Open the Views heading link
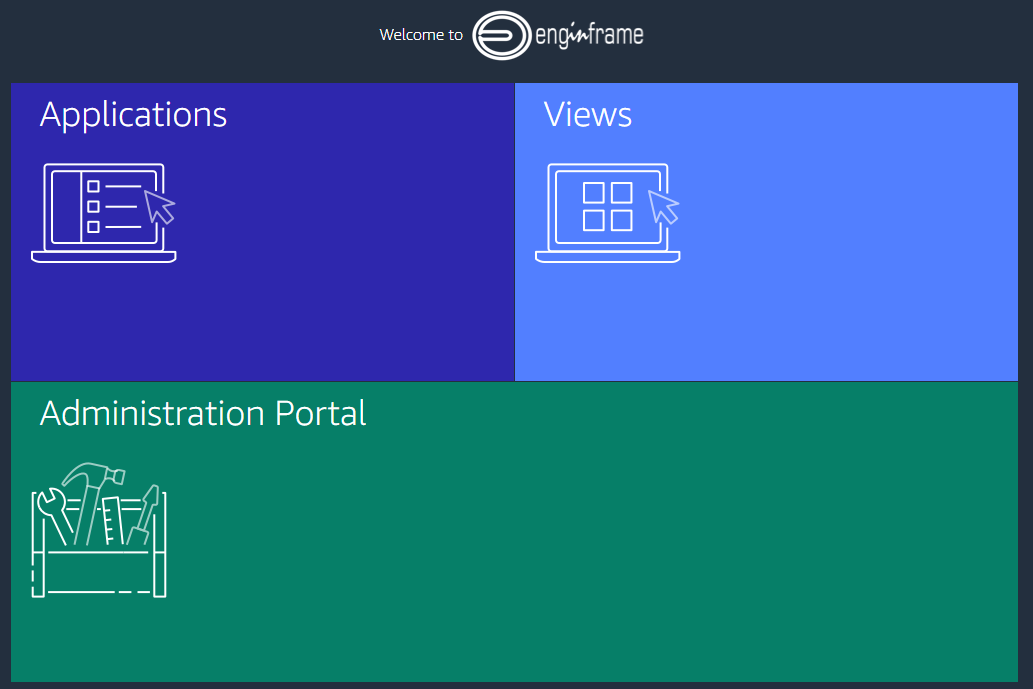1033x689 pixels. pos(588,115)
